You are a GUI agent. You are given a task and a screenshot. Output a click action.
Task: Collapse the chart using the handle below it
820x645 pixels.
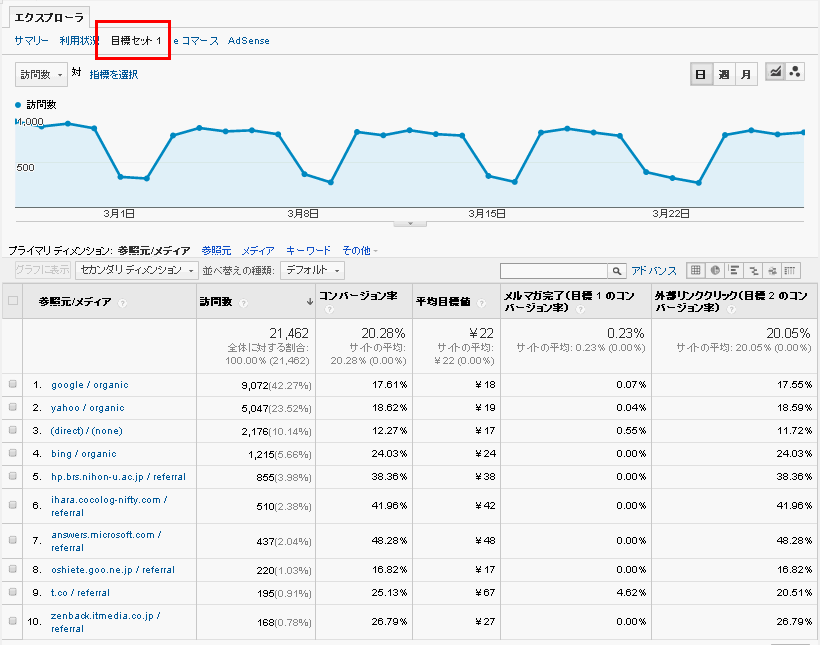pos(409,224)
